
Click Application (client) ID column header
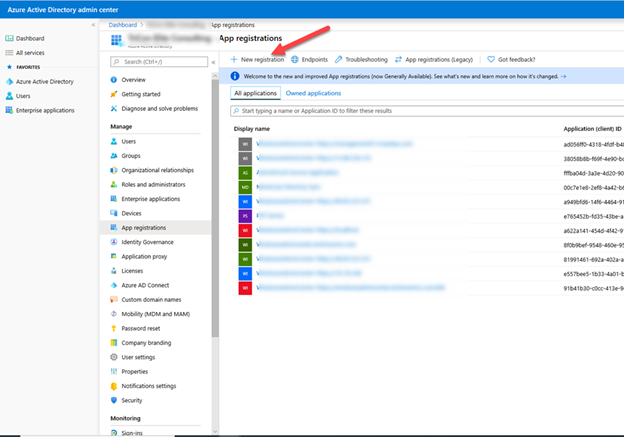click(x=592, y=129)
